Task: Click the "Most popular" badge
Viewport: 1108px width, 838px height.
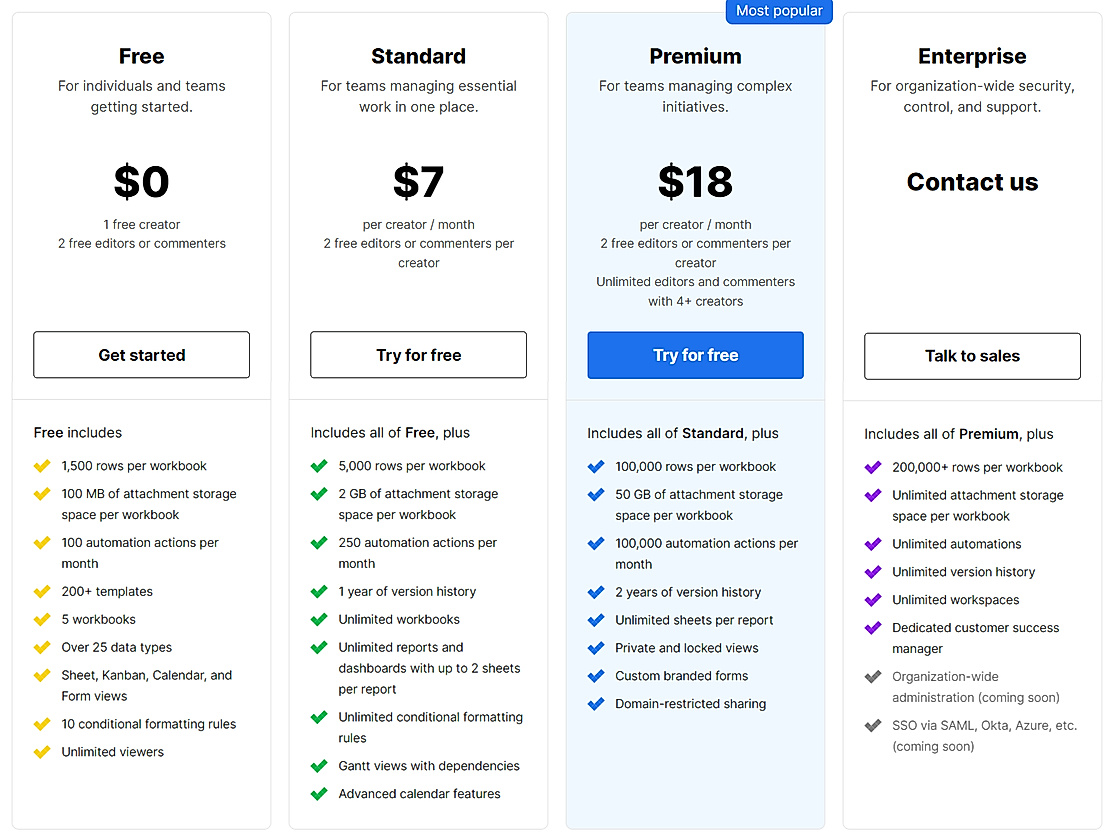Action: 779,11
